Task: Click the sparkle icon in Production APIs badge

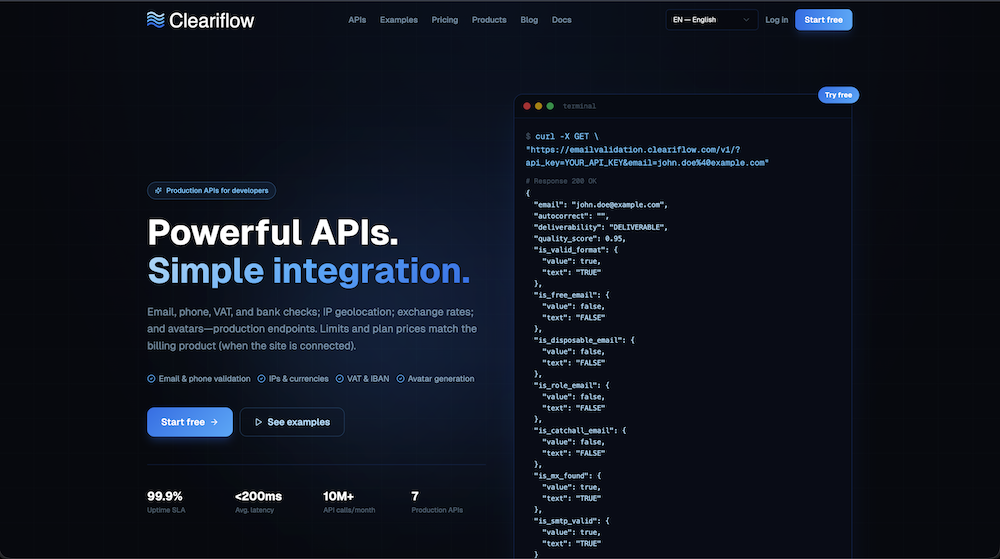Action: pos(158,191)
